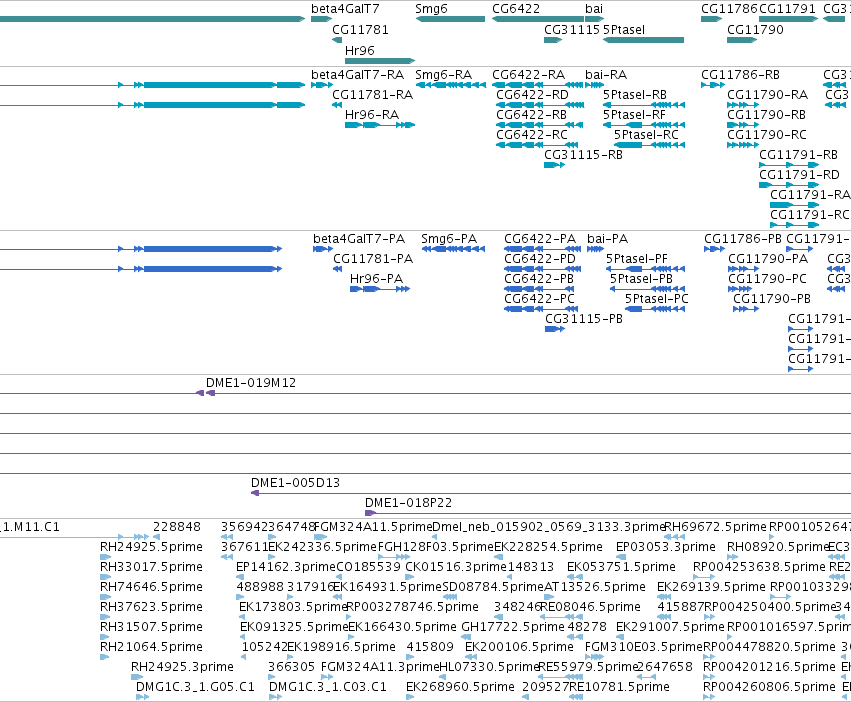This screenshot has width=851, height=702.
Task: Open the DME1-019M12 BAC label
Action: coord(251,383)
